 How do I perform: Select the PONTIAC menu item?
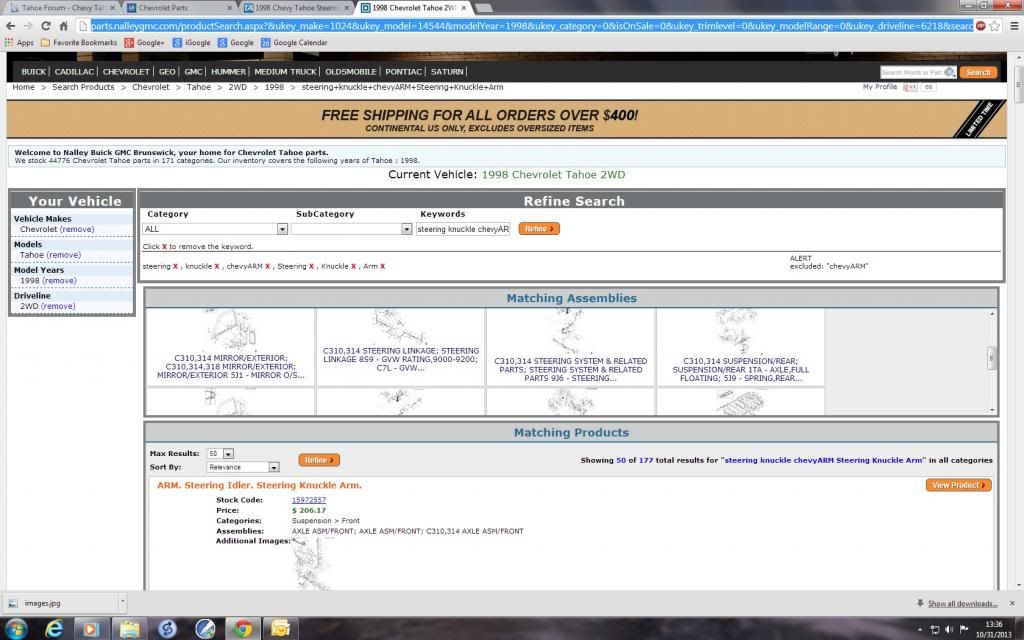pos(404,72)
